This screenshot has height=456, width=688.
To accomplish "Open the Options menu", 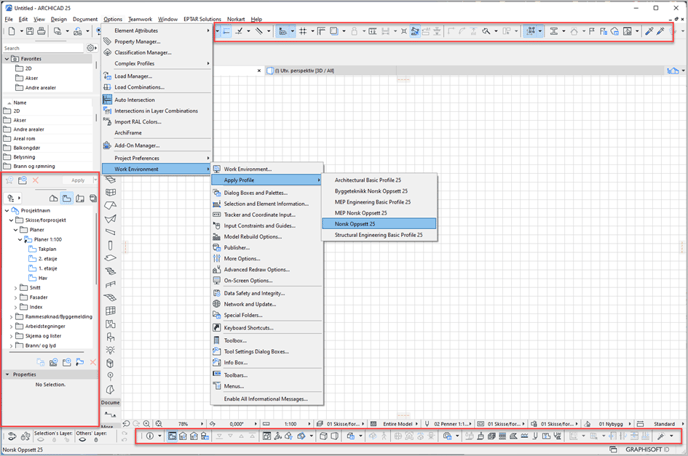I will 113,19.
